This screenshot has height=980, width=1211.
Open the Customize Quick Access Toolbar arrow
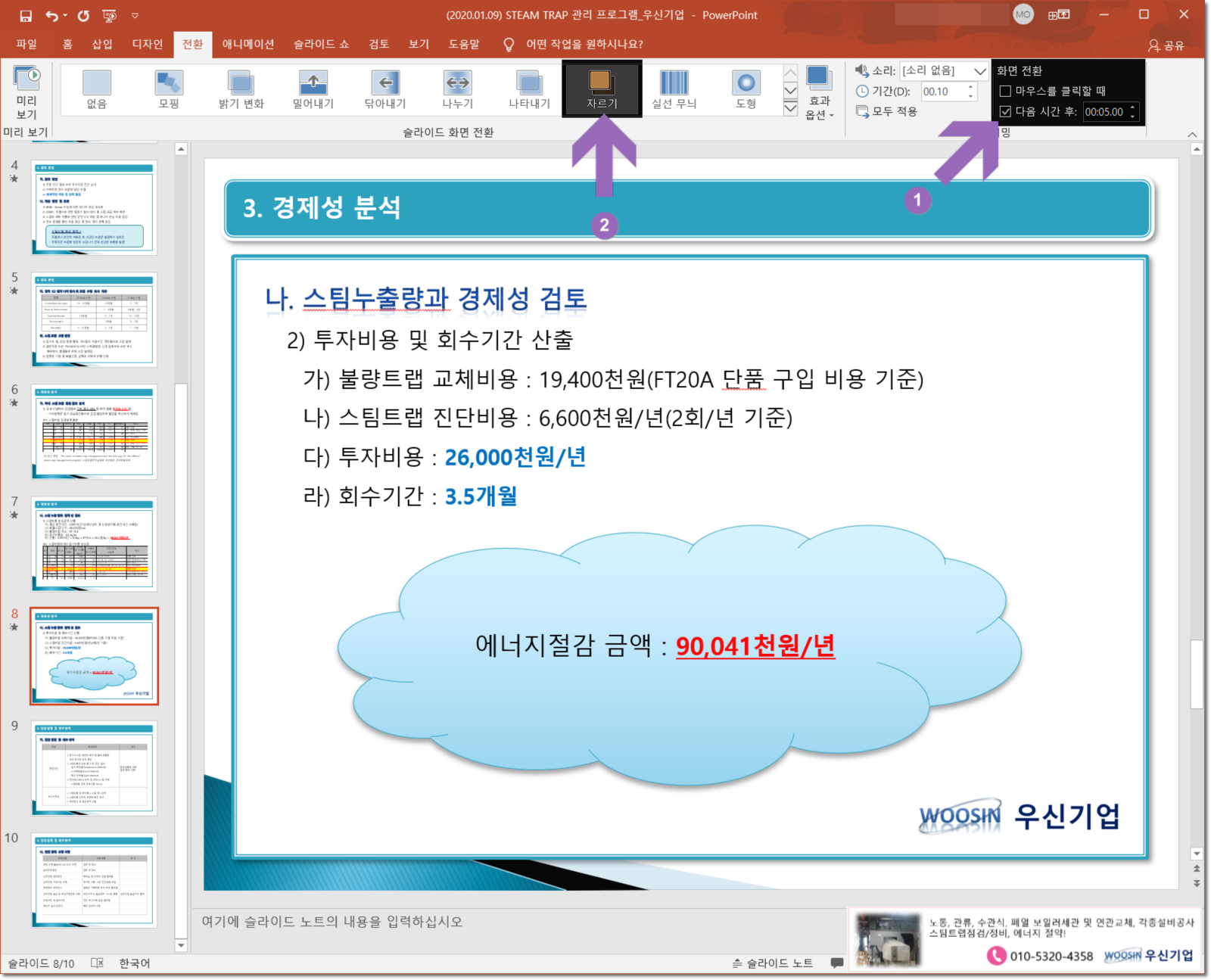coord(135,15)
